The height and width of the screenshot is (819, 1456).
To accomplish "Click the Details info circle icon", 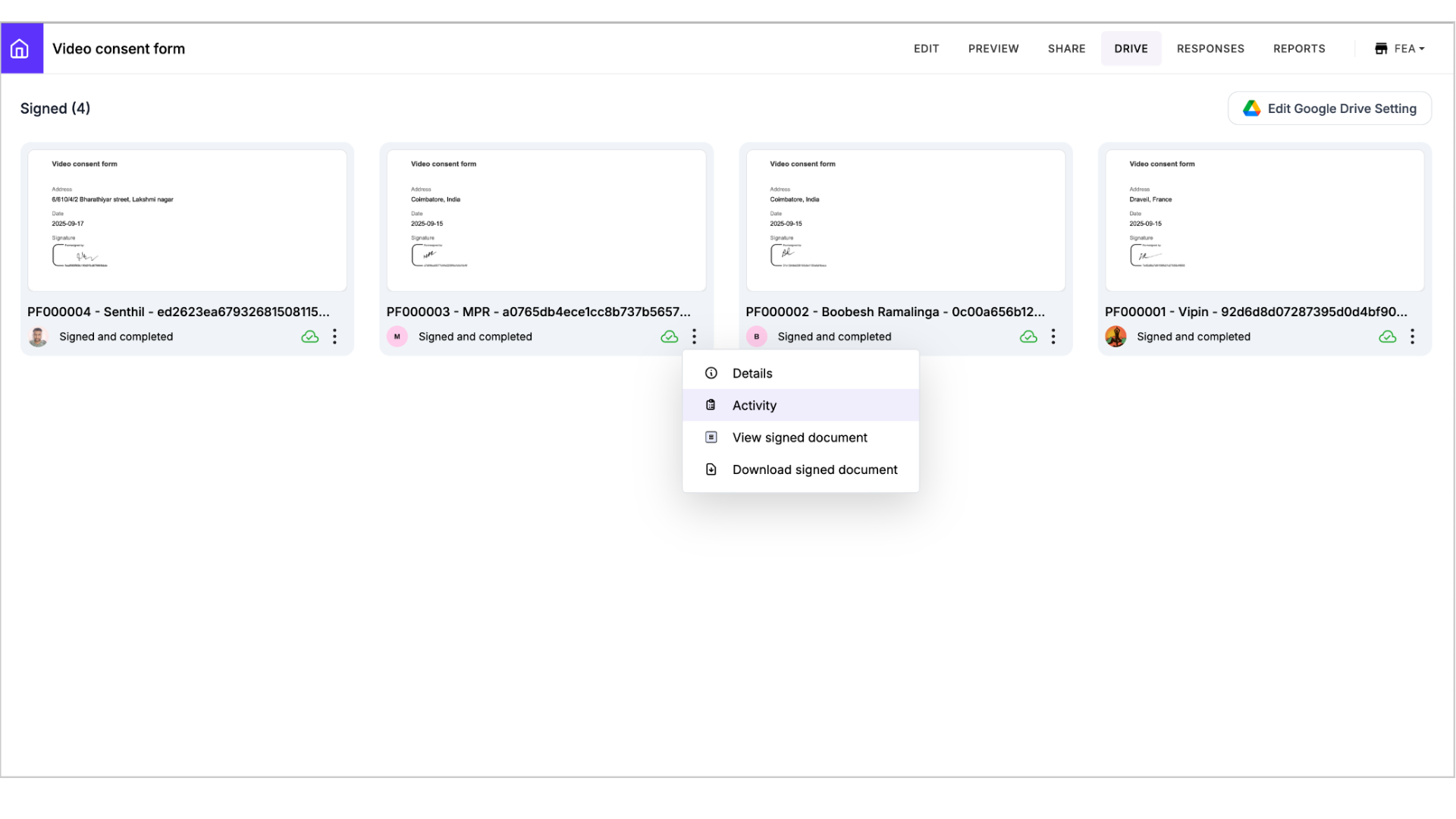I will [711, 373].
